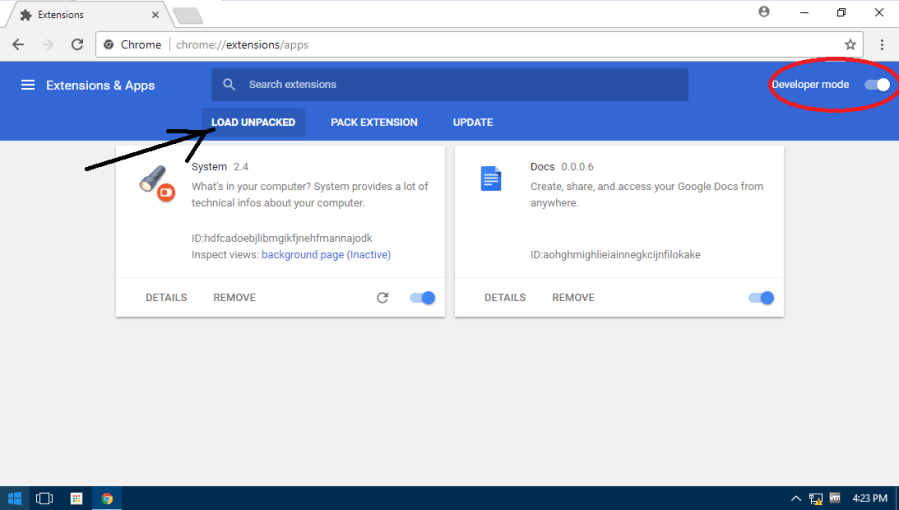Click Chrome icon in the taskbar
The width and height of the screenshot is (899, 510).
click(107, 498)
